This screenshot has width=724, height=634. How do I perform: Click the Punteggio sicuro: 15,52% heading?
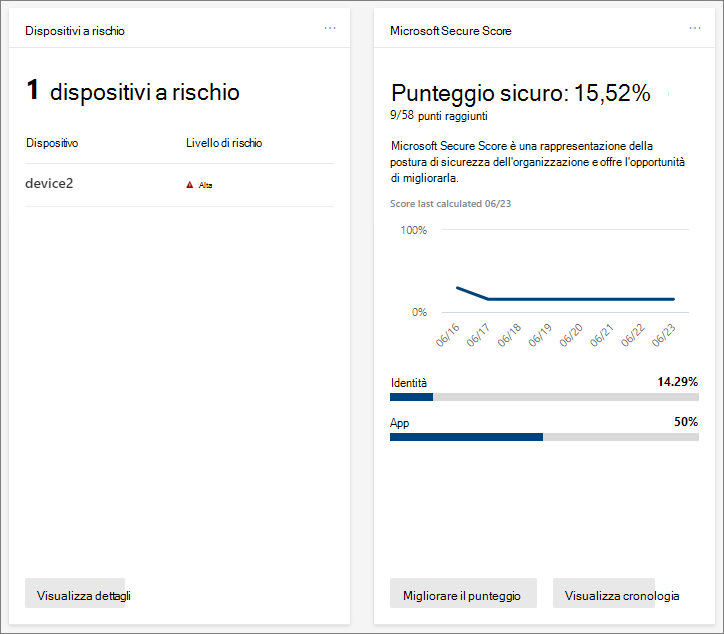click(521, 93)
